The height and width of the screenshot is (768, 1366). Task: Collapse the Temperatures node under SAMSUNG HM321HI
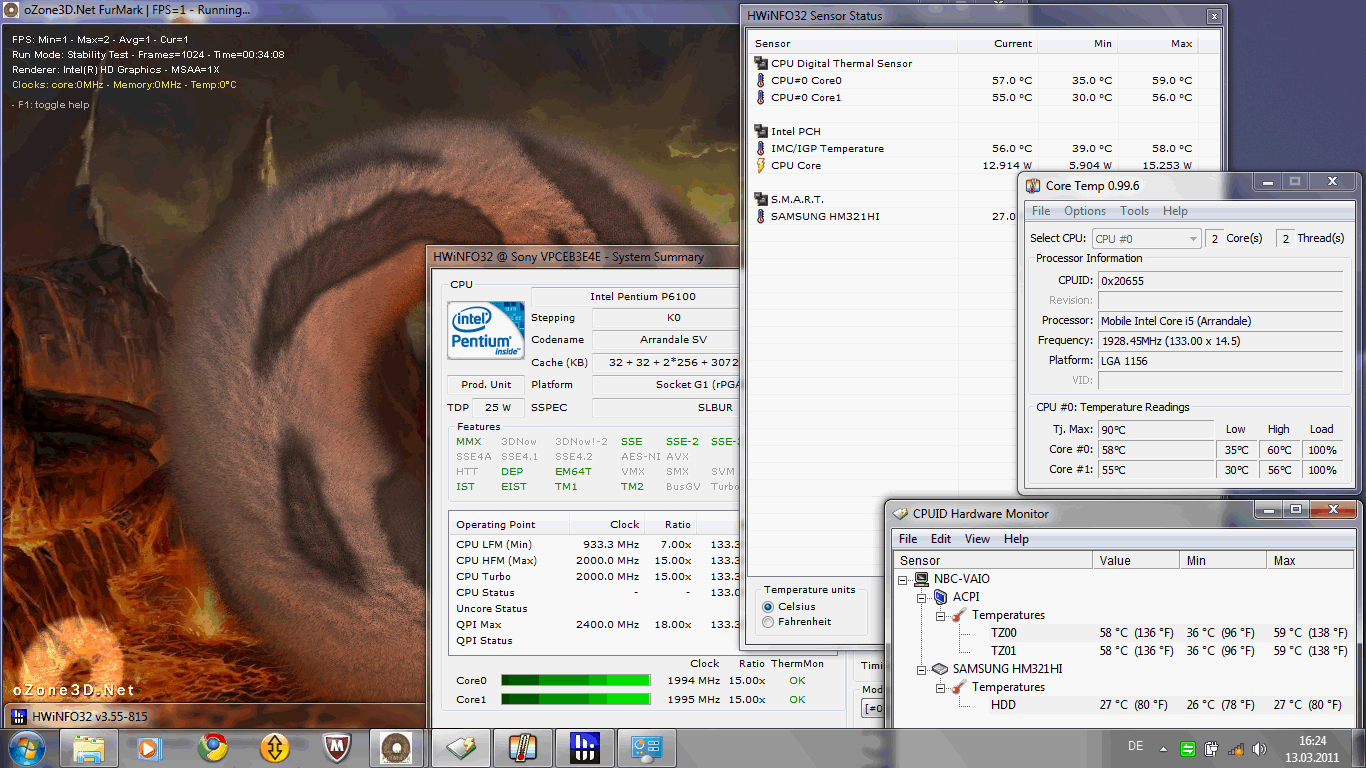coord(941,687)
